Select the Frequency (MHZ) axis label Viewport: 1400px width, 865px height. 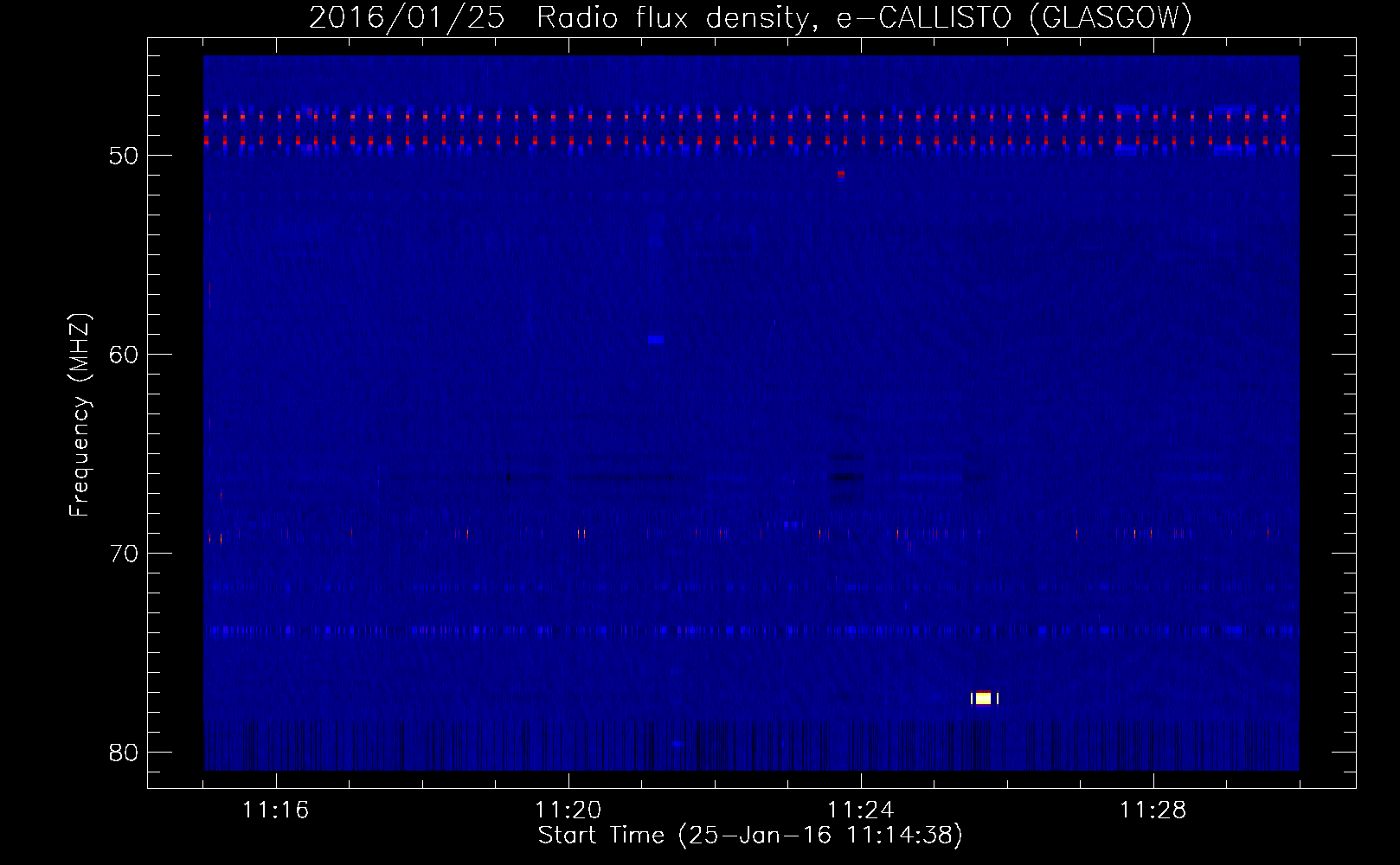[80, 415]
